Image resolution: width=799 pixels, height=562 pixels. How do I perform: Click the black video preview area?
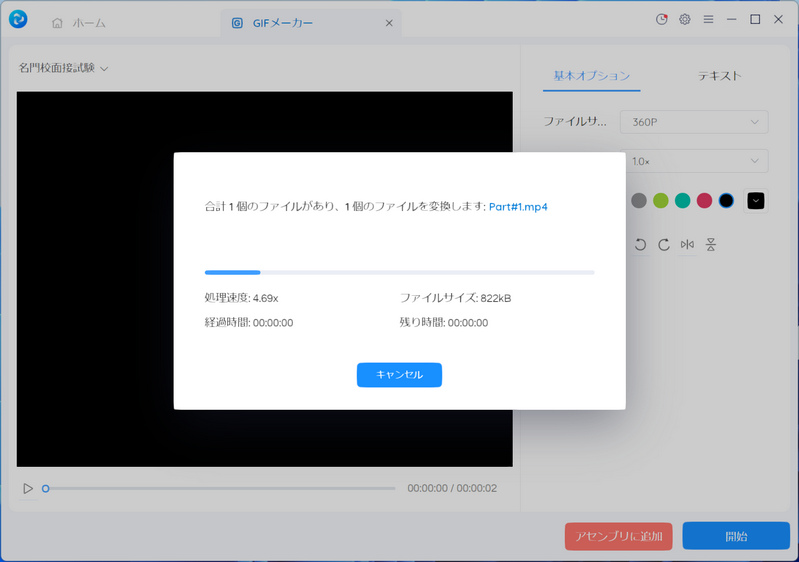pyautogui.click(x=264, y=279)
